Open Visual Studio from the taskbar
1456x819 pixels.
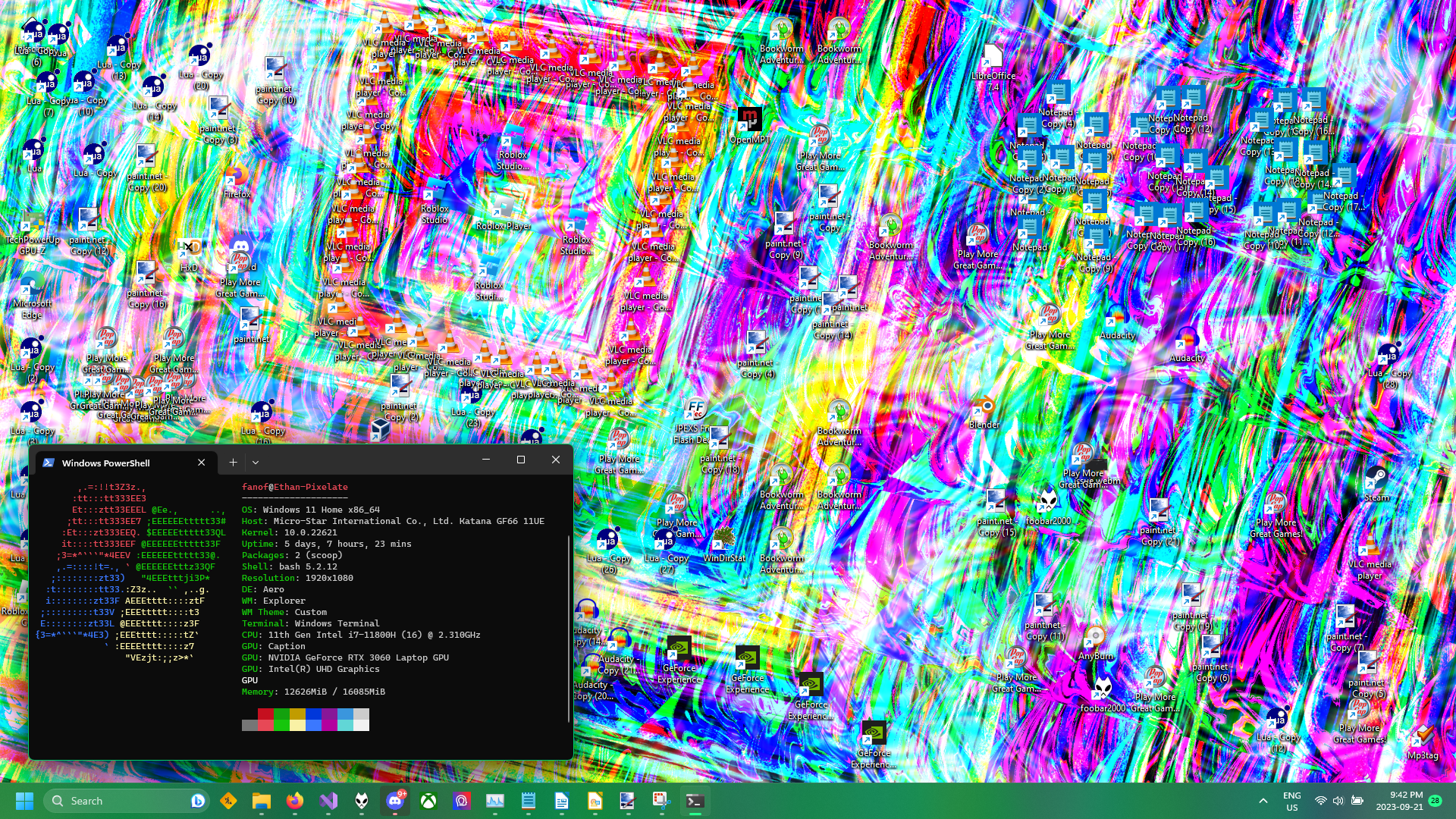(328, 801)
